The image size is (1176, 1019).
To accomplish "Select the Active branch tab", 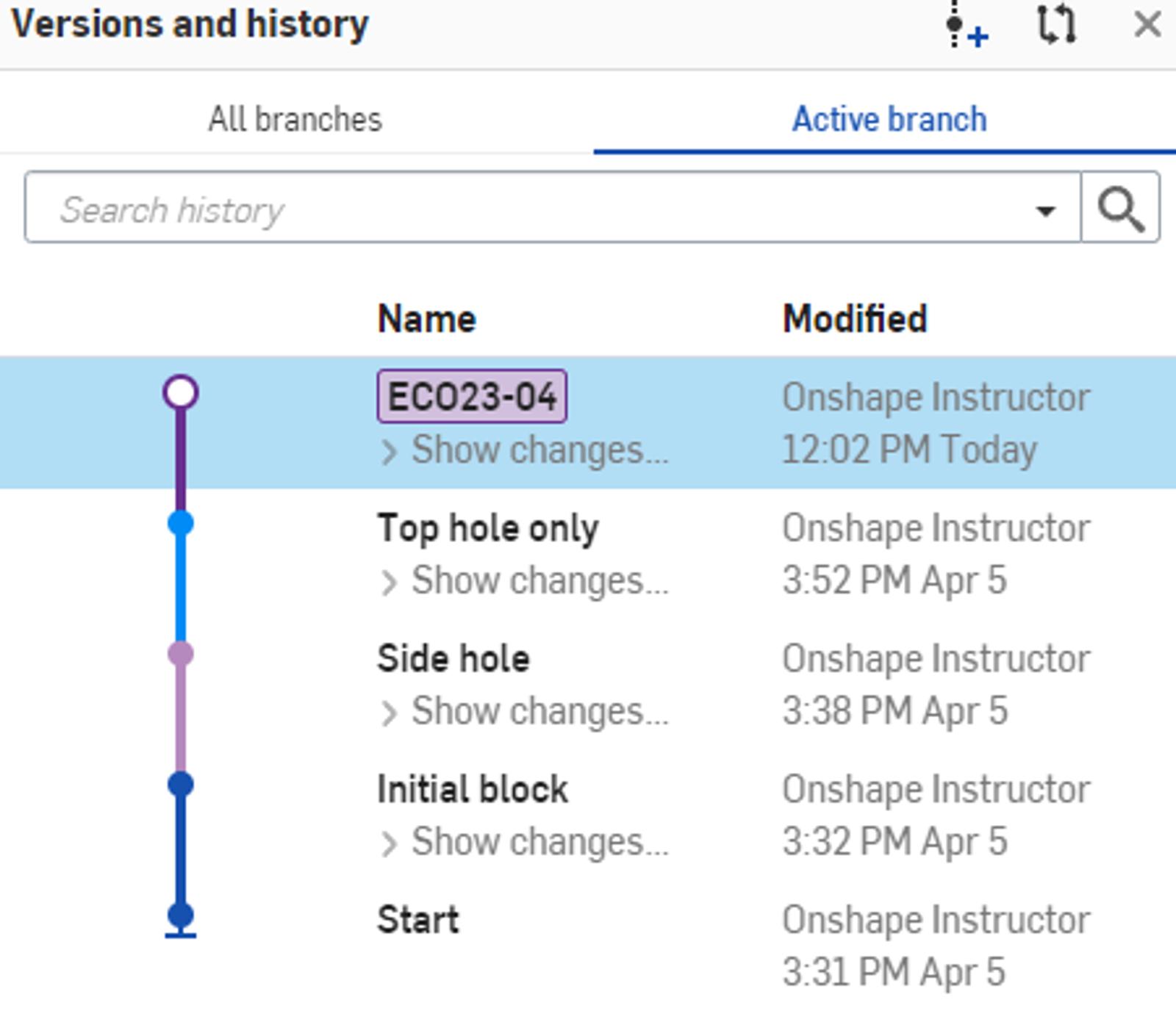I will point(889,119).
